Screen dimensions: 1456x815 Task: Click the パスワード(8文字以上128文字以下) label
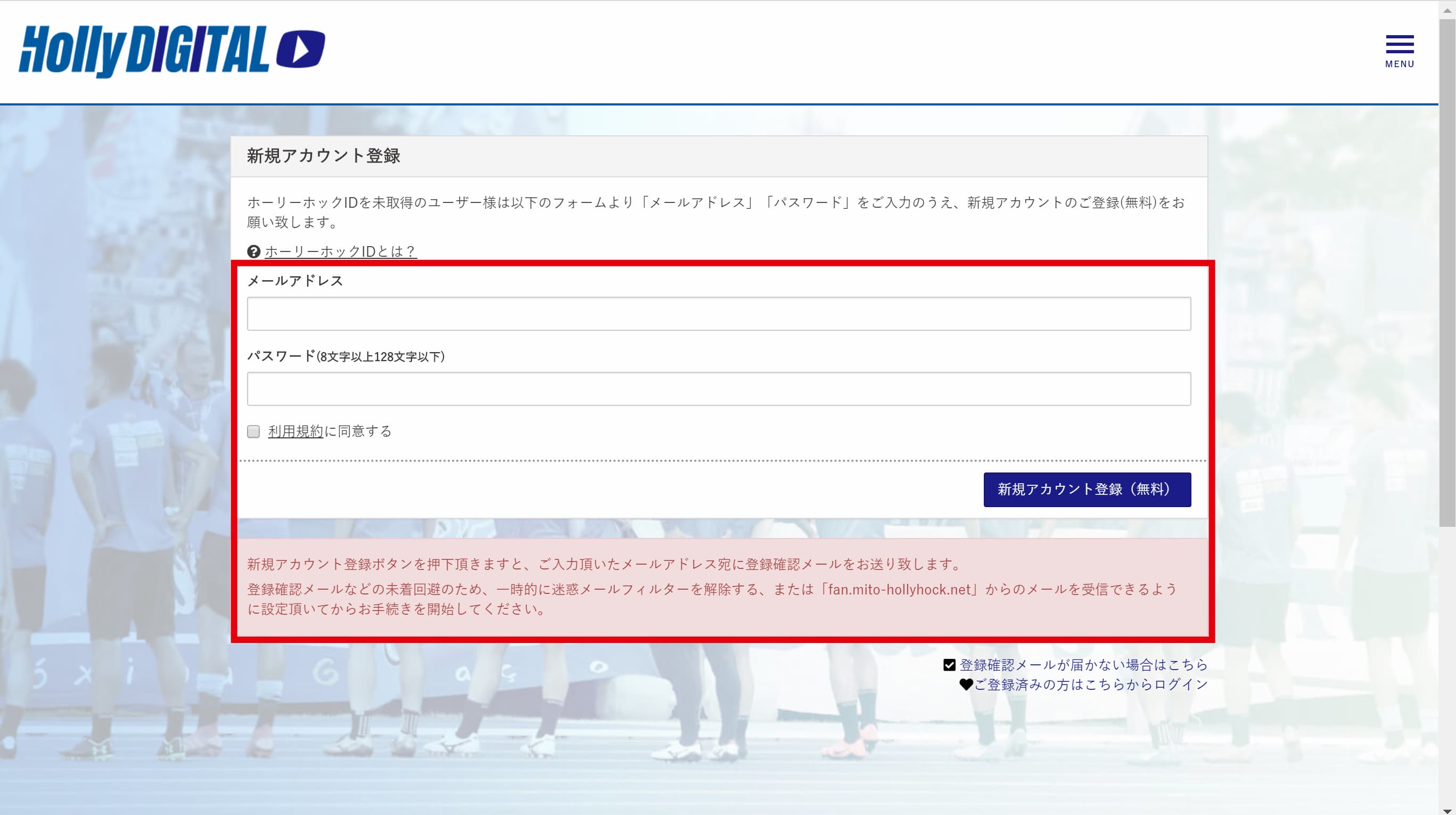(x=346, y=356)
